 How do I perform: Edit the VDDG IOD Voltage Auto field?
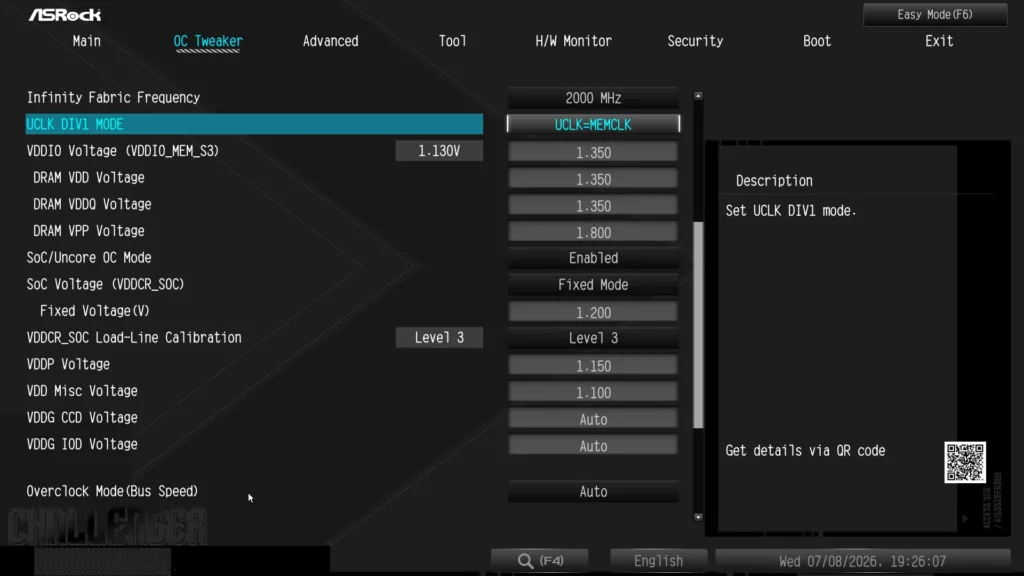tap(593, 446)
